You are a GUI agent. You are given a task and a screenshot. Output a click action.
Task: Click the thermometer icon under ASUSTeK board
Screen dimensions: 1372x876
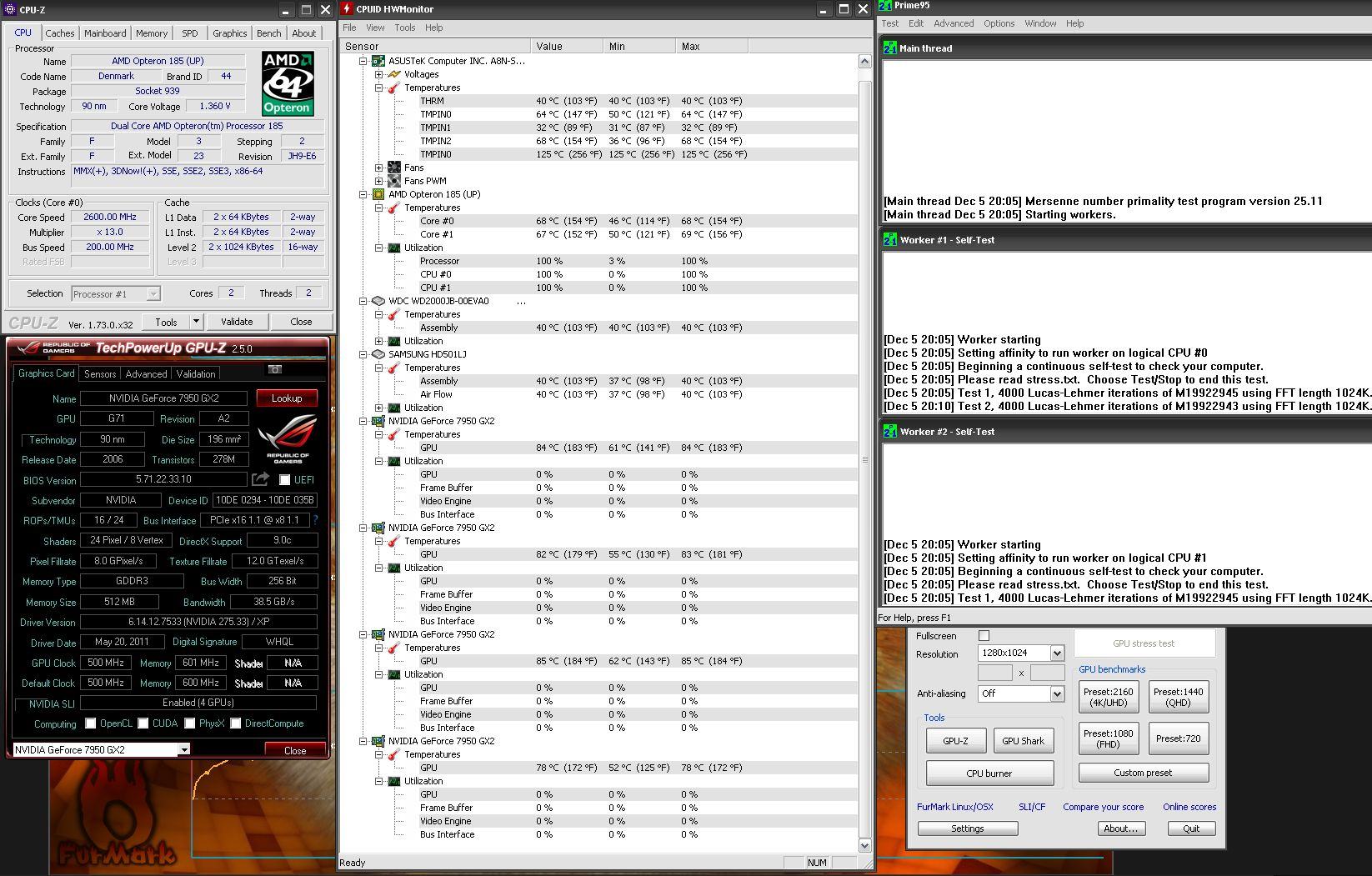(394, 88)
